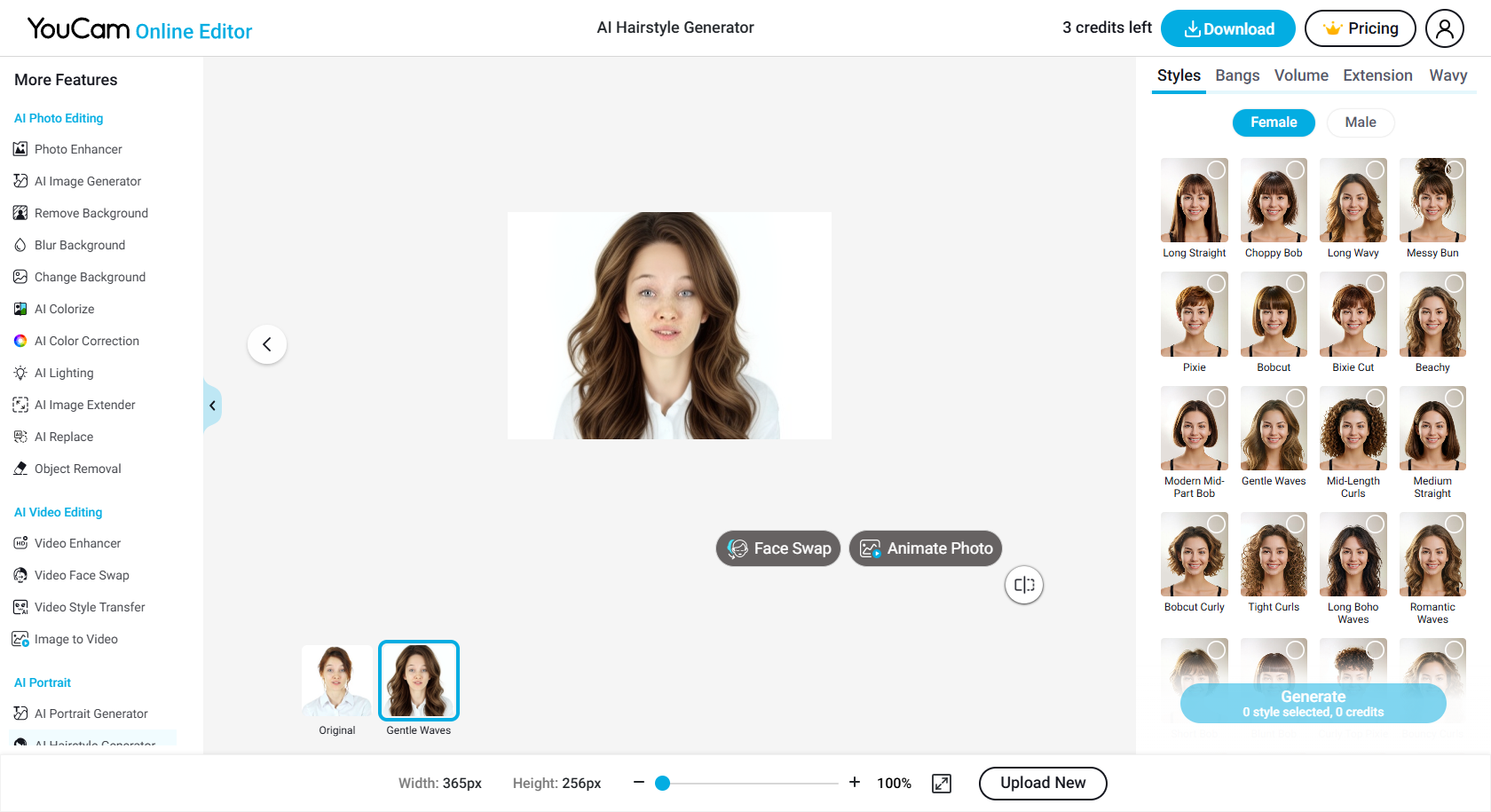The width and height of the screenshot is (1491, 812).
Task: Select the Gentle Waves result thumbnail
Action: (x=419, y=681)
